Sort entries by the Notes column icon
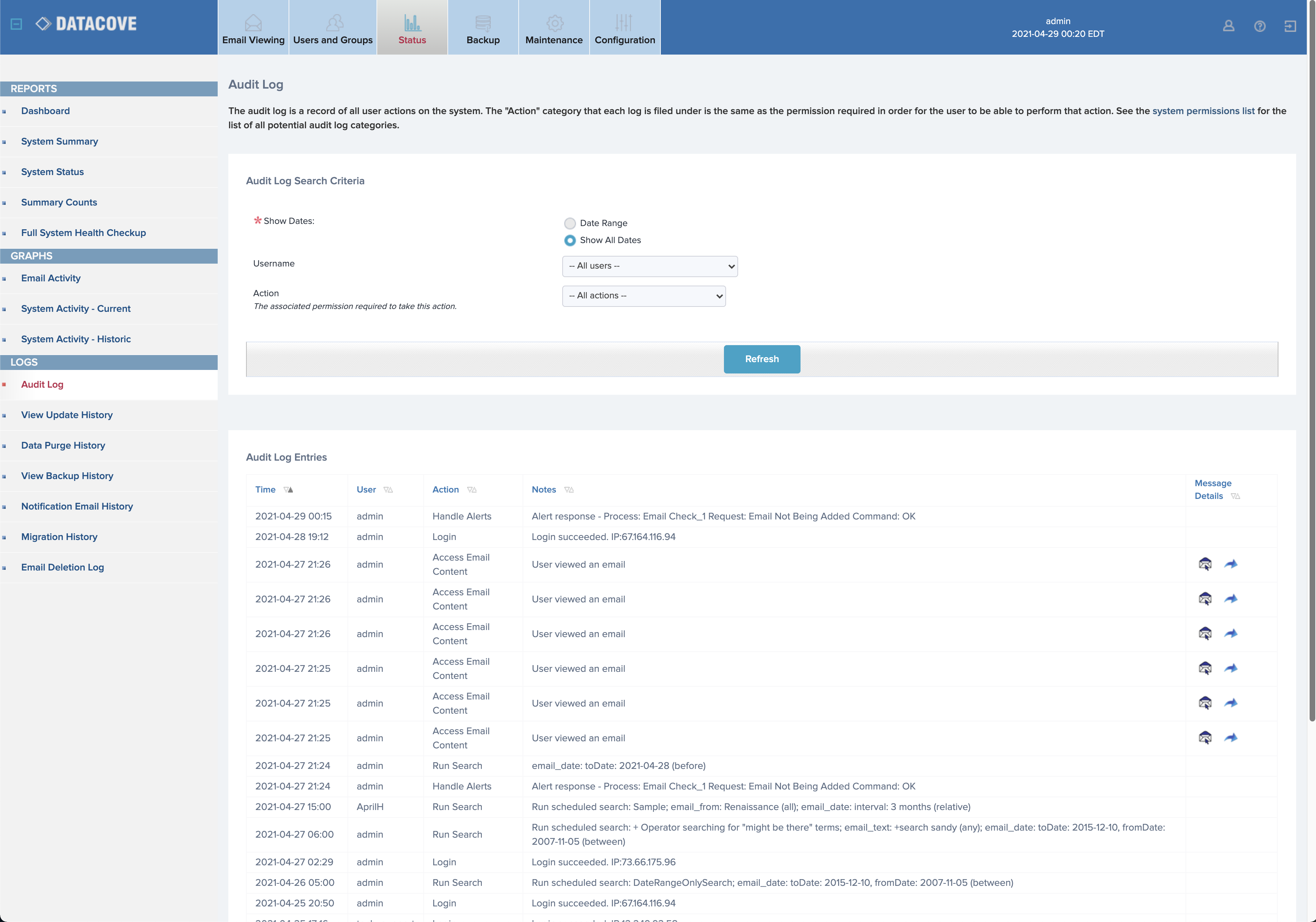 (x=569, y=490)
